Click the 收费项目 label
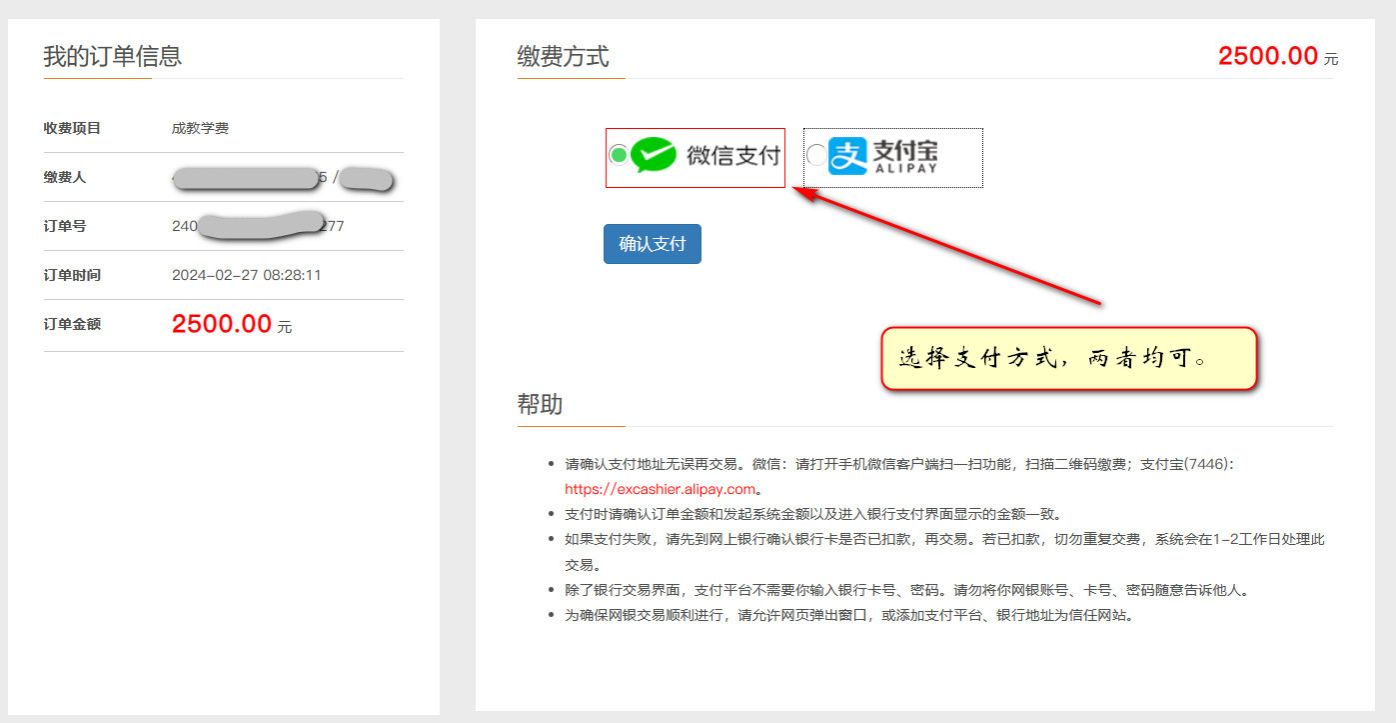1396x723 pixels. tap(72, 128)
